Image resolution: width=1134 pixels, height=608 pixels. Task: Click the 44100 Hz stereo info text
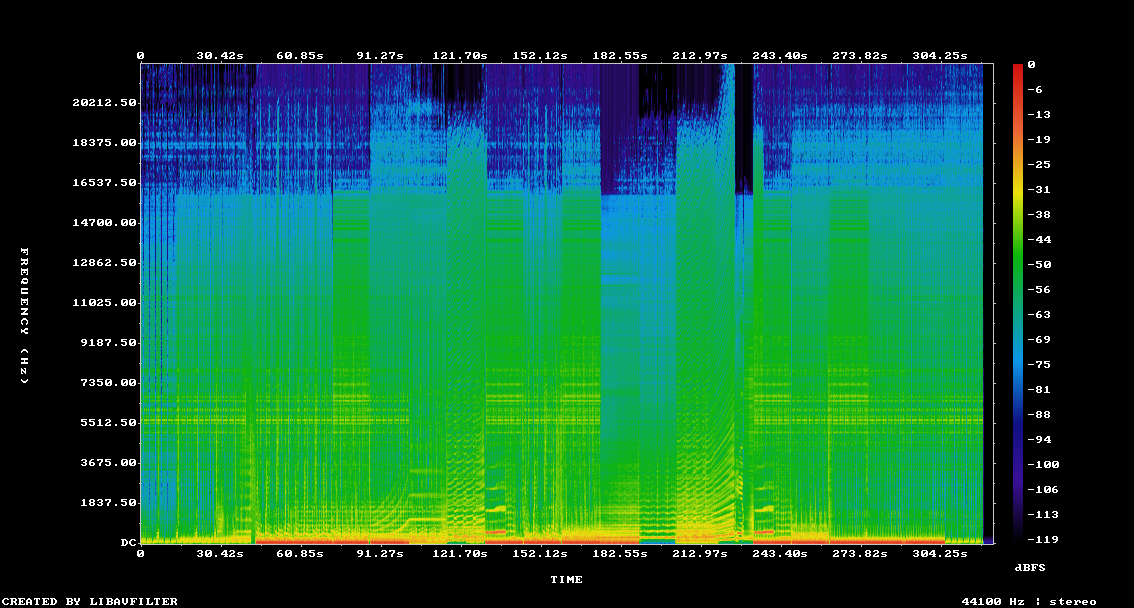pos(1029,601)
